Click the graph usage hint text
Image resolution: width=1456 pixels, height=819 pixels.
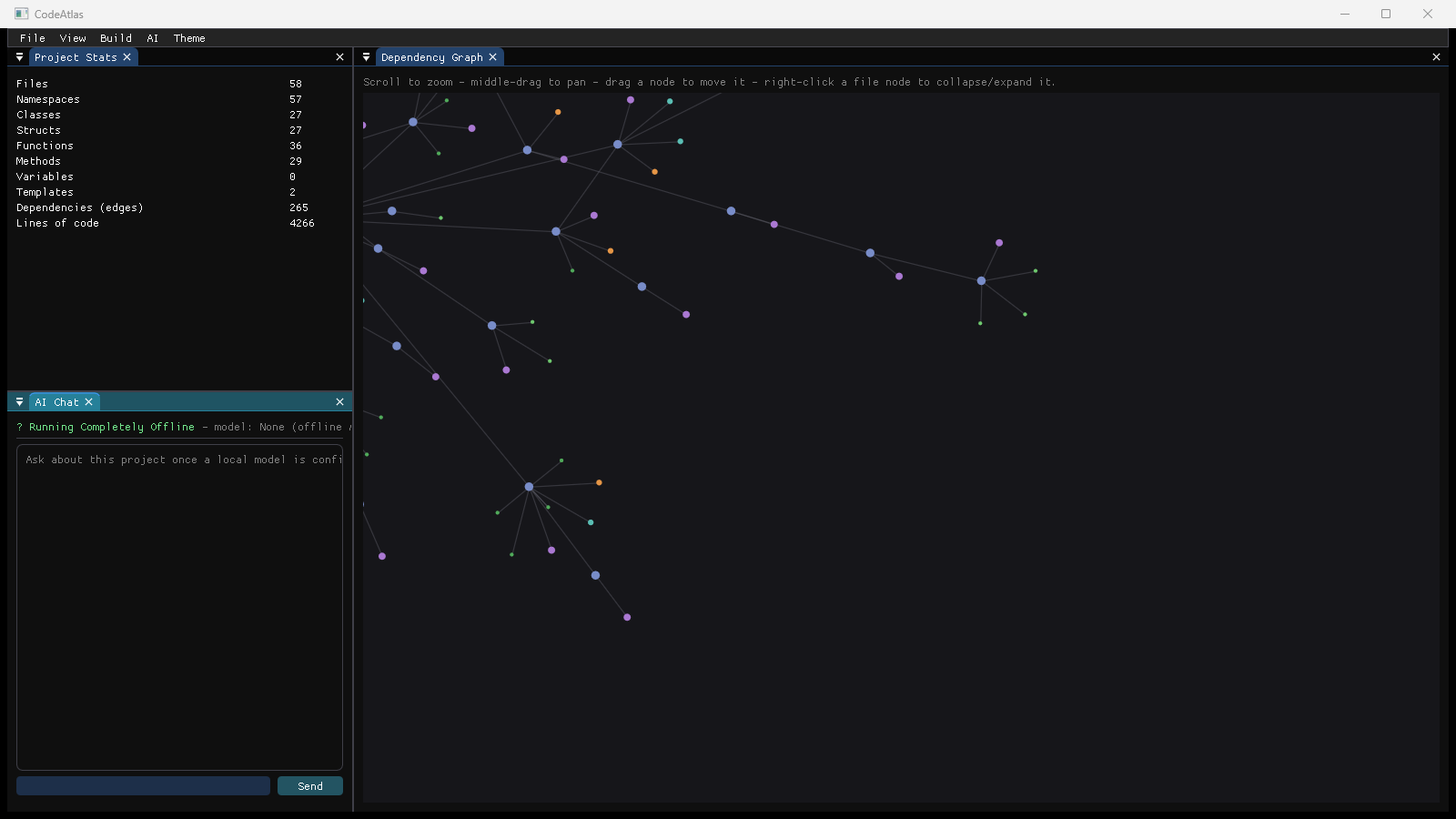pos(709,82)
